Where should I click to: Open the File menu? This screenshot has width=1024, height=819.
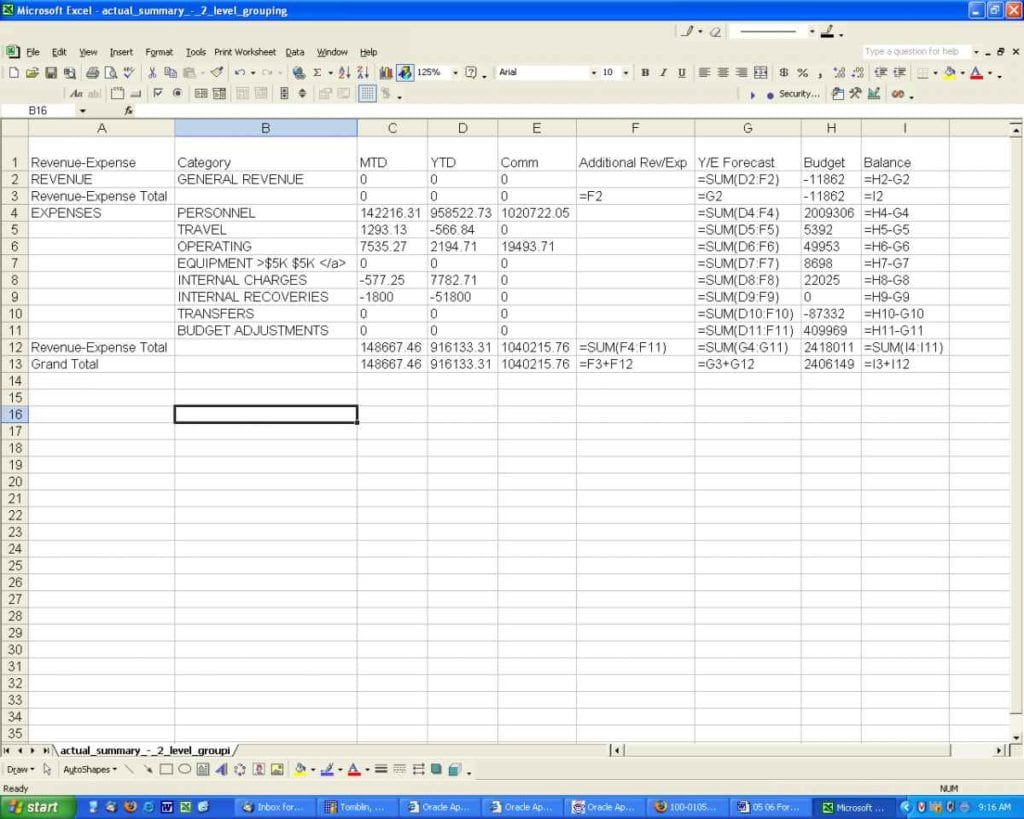coord(33,52)
